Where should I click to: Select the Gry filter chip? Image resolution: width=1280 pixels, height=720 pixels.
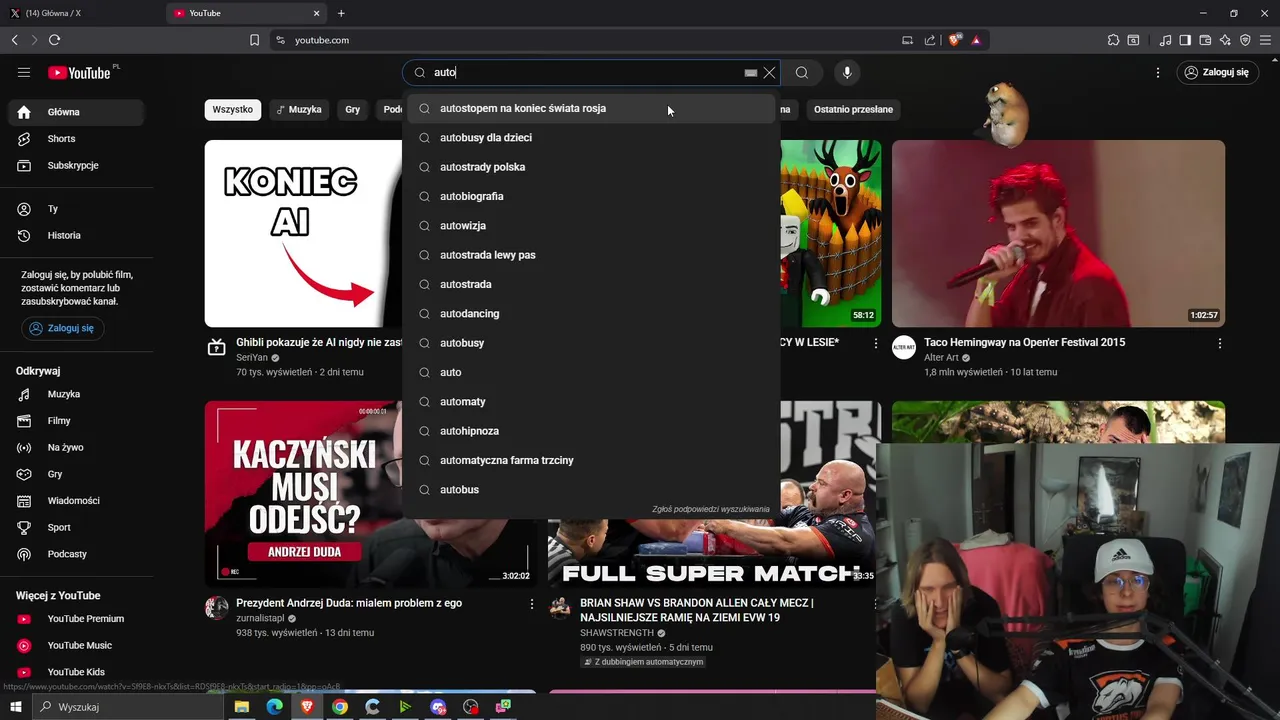(352, 109)
